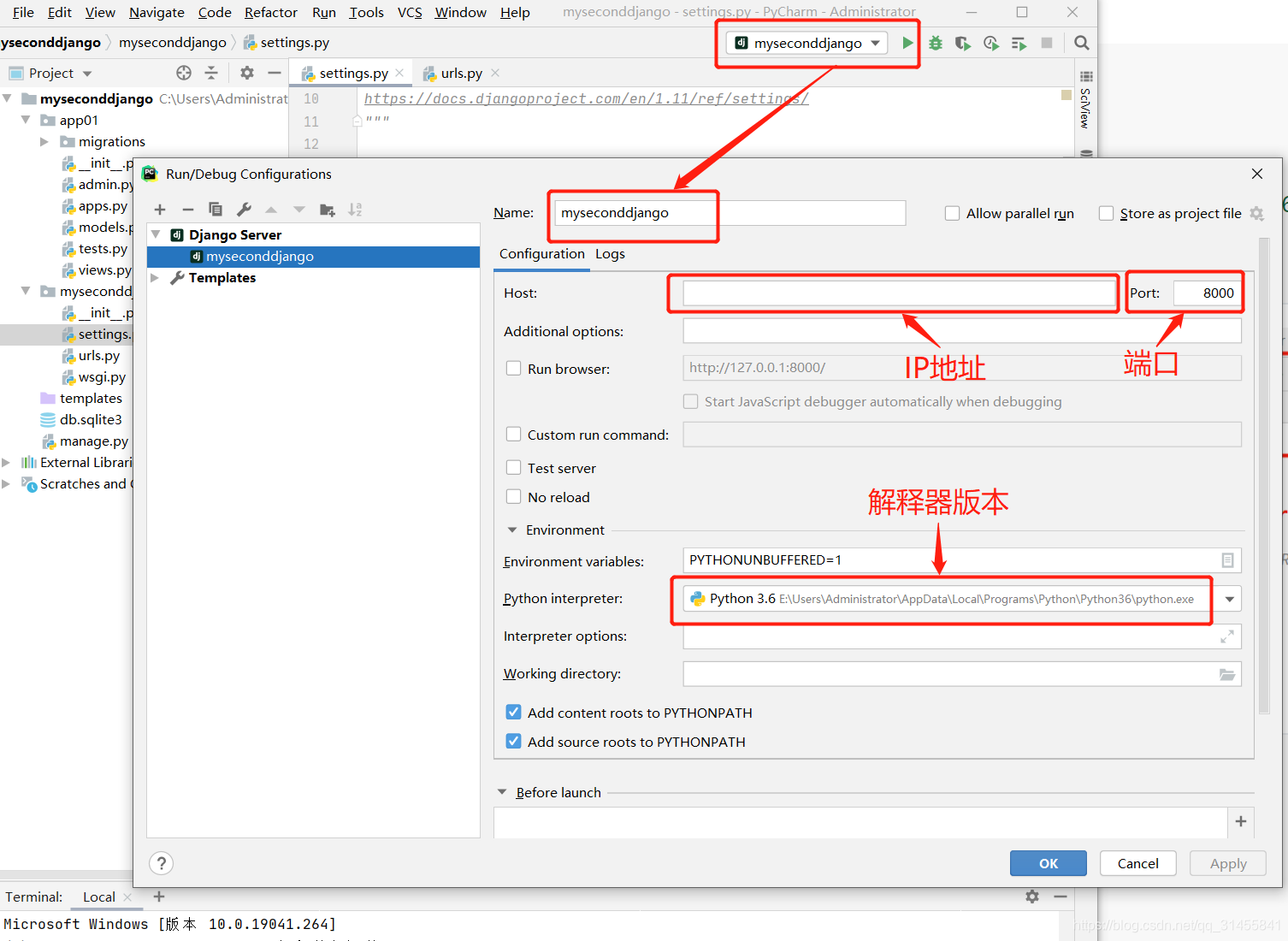Click Additional options input field

pyautogui.click(x=962, y=331)
